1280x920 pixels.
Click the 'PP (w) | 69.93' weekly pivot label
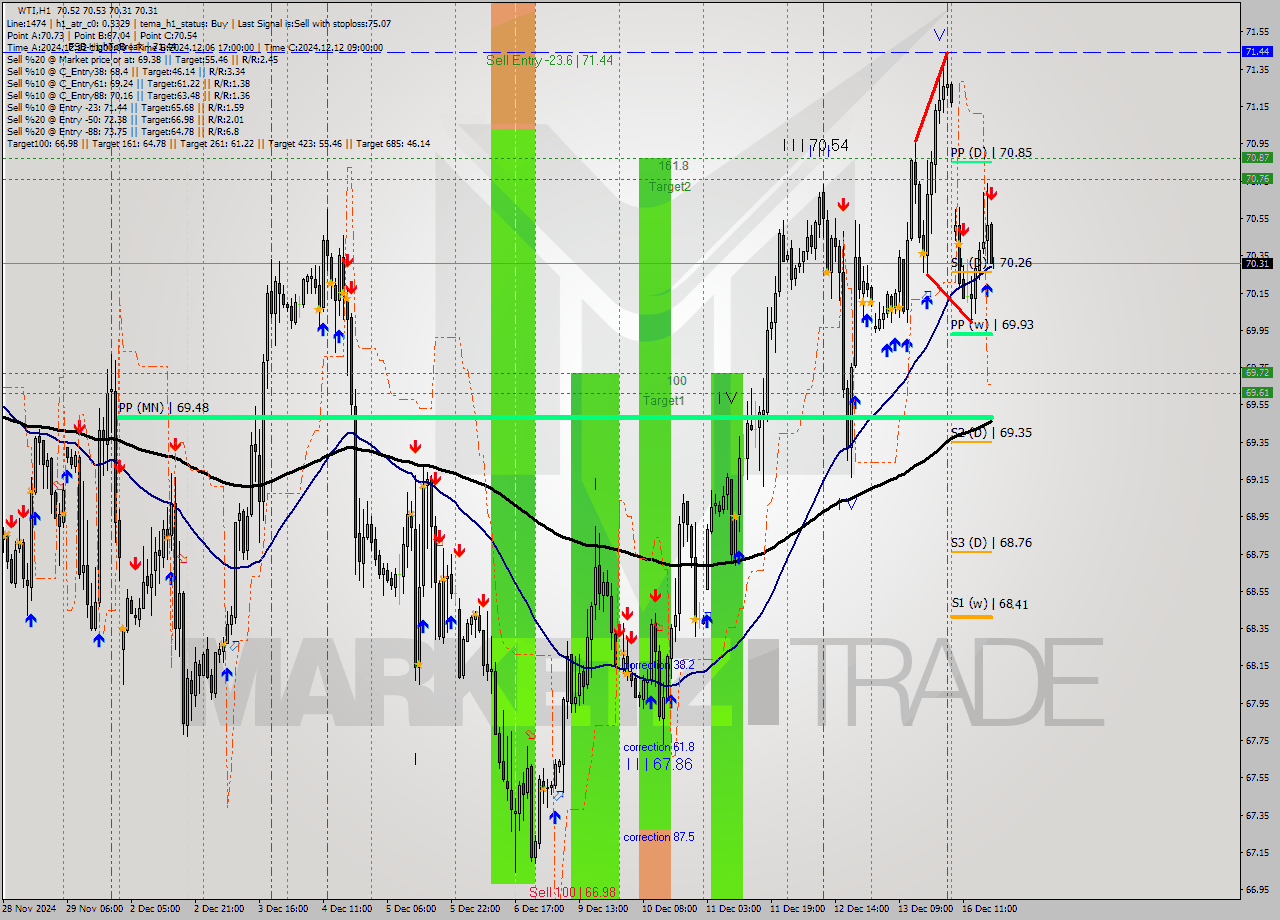(992, 324)
